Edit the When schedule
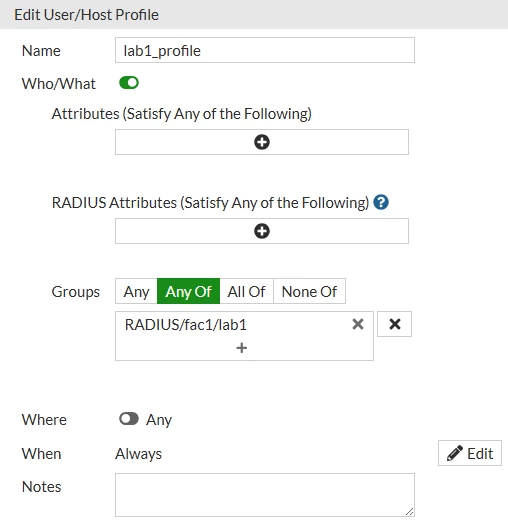 pos(470,453)
